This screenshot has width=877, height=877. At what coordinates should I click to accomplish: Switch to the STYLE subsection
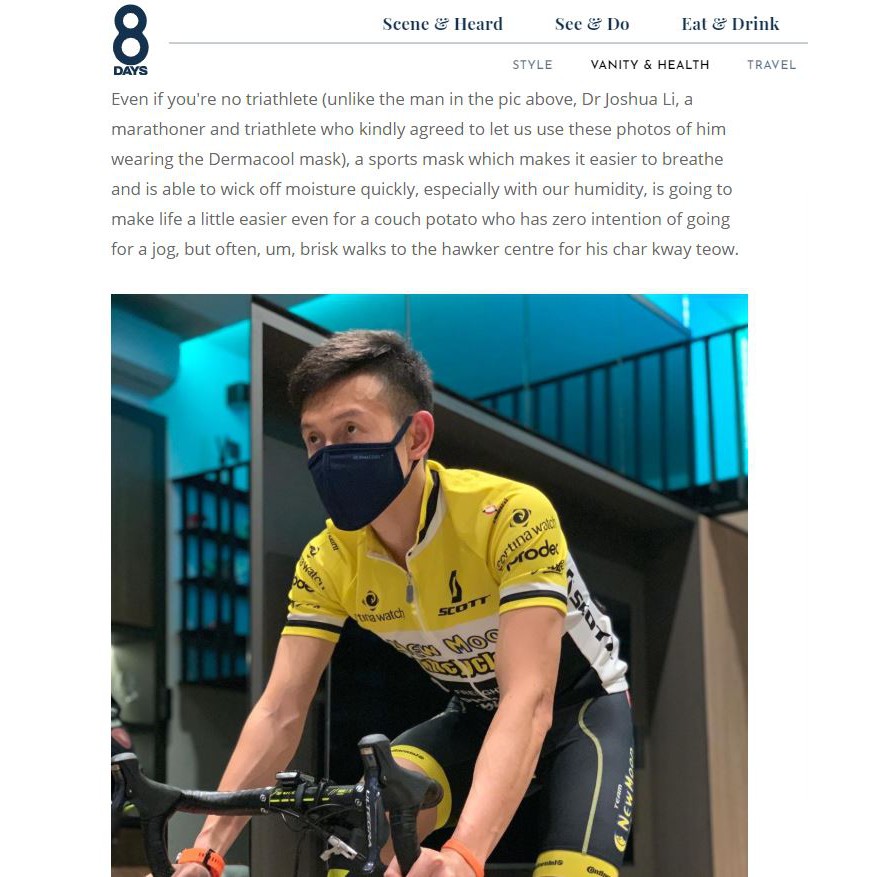click(532, 65)
